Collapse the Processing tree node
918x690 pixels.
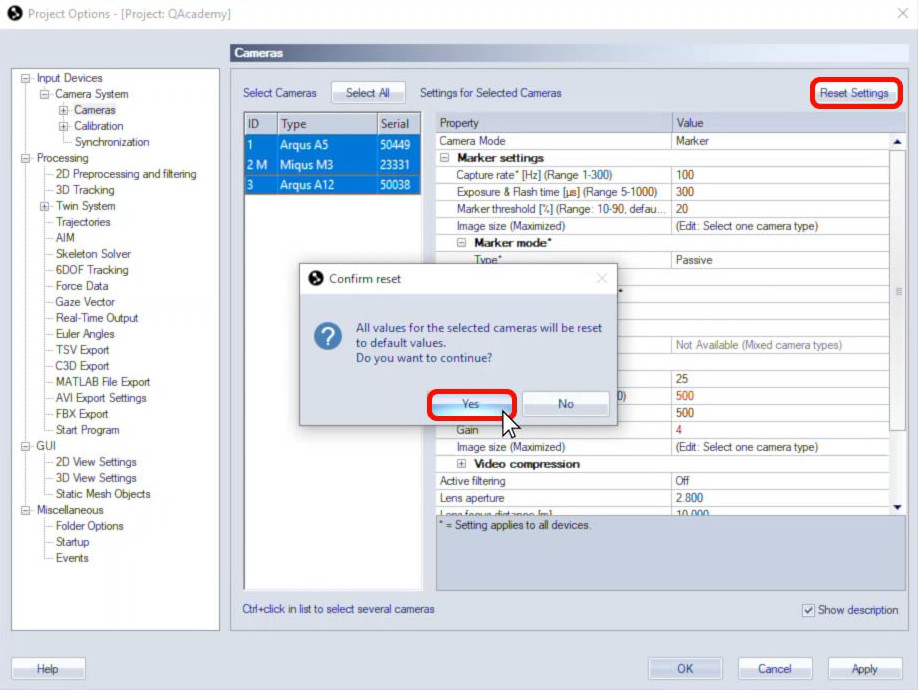(25, 158)
